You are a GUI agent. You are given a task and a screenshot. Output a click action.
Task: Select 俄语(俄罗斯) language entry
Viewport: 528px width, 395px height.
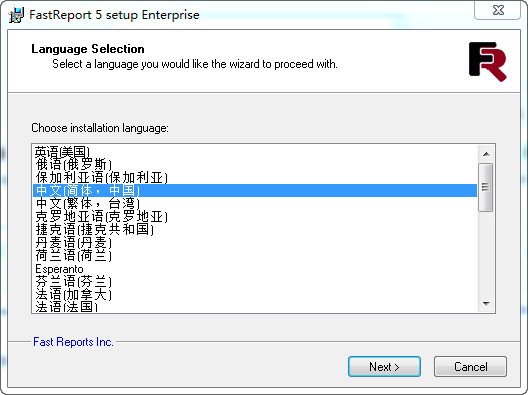pyautogui.click(x=255, y=164)
